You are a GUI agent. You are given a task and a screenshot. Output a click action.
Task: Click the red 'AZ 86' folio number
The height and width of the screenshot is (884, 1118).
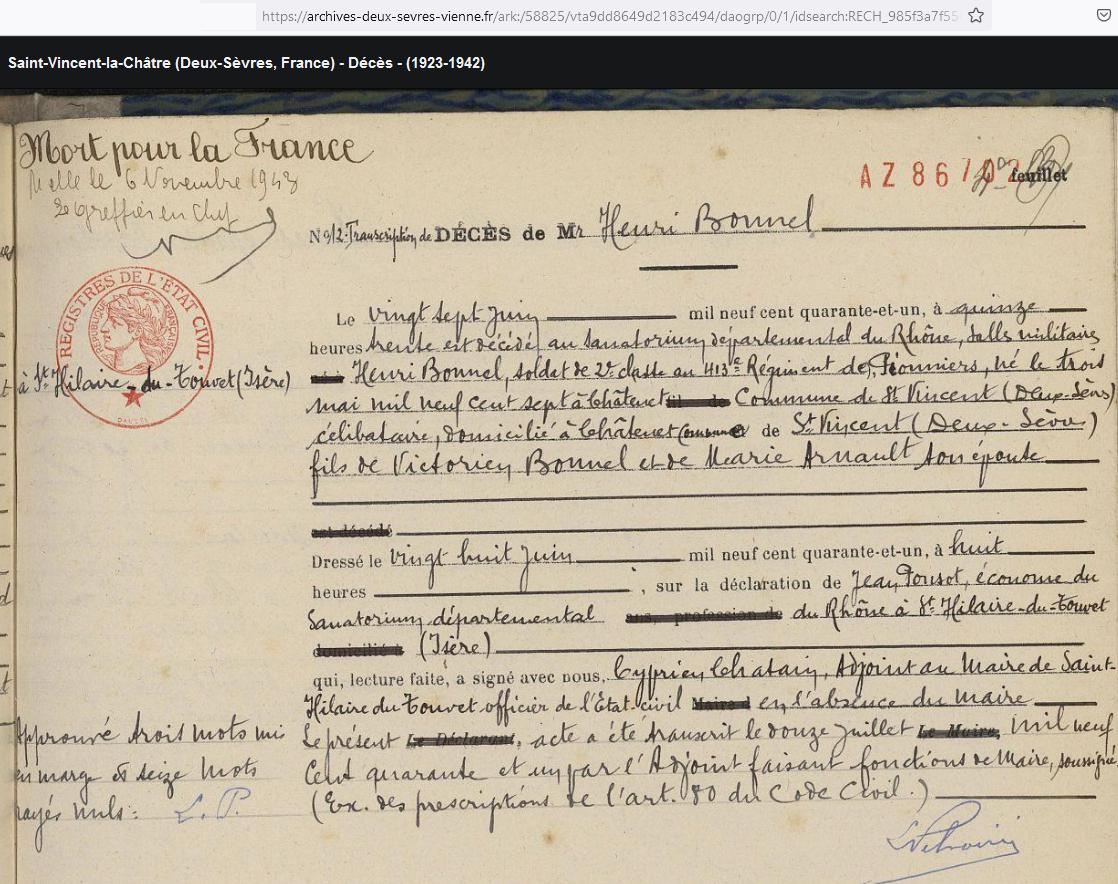904,175
